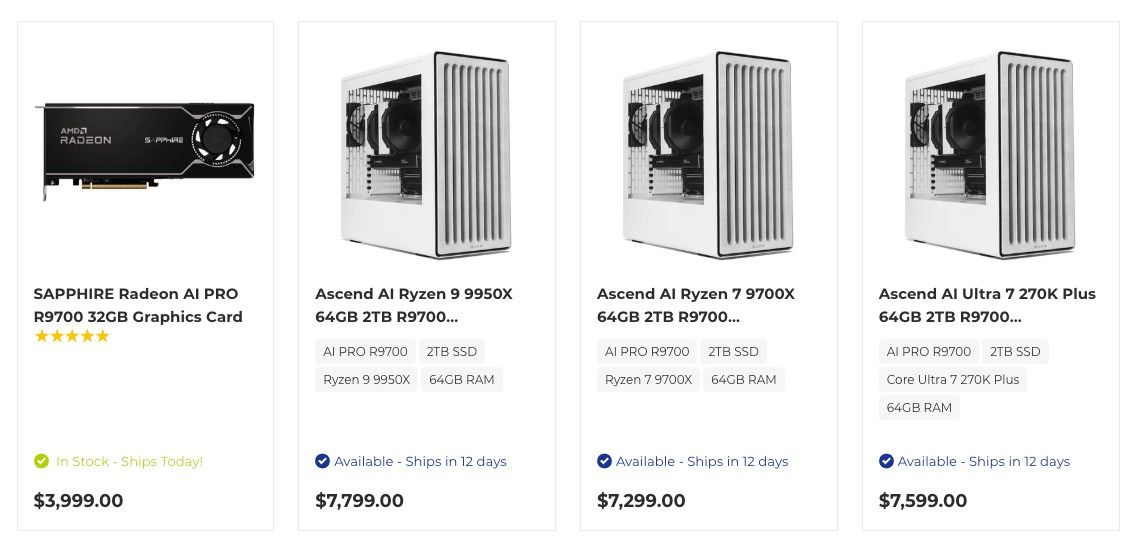
Task: Click the Ryzen 9 9950X spec tag
Action: tap(367, 380)
